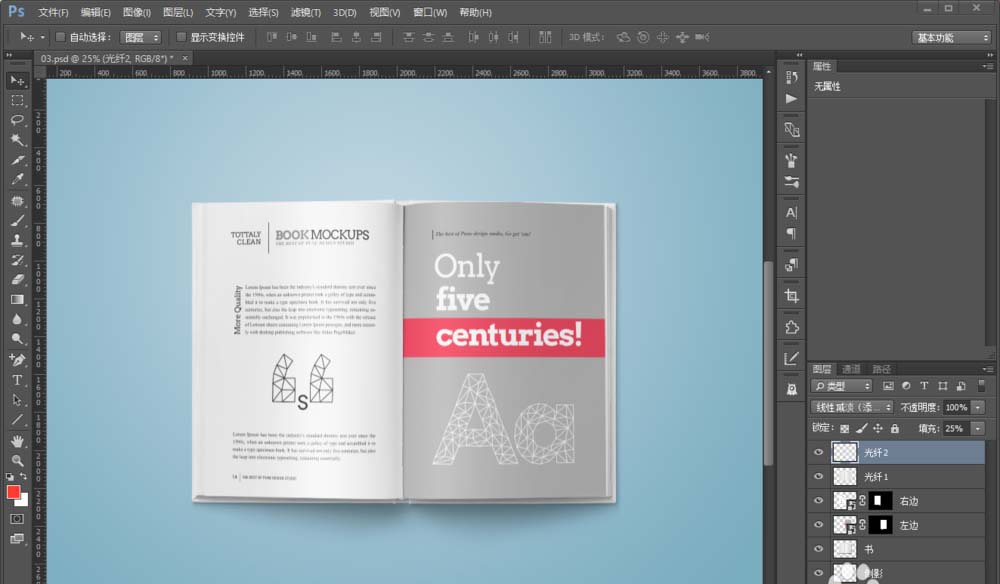Select the Zoom tool in toolbar
This screenshot has height=584, width=1000.
(18, 461)
